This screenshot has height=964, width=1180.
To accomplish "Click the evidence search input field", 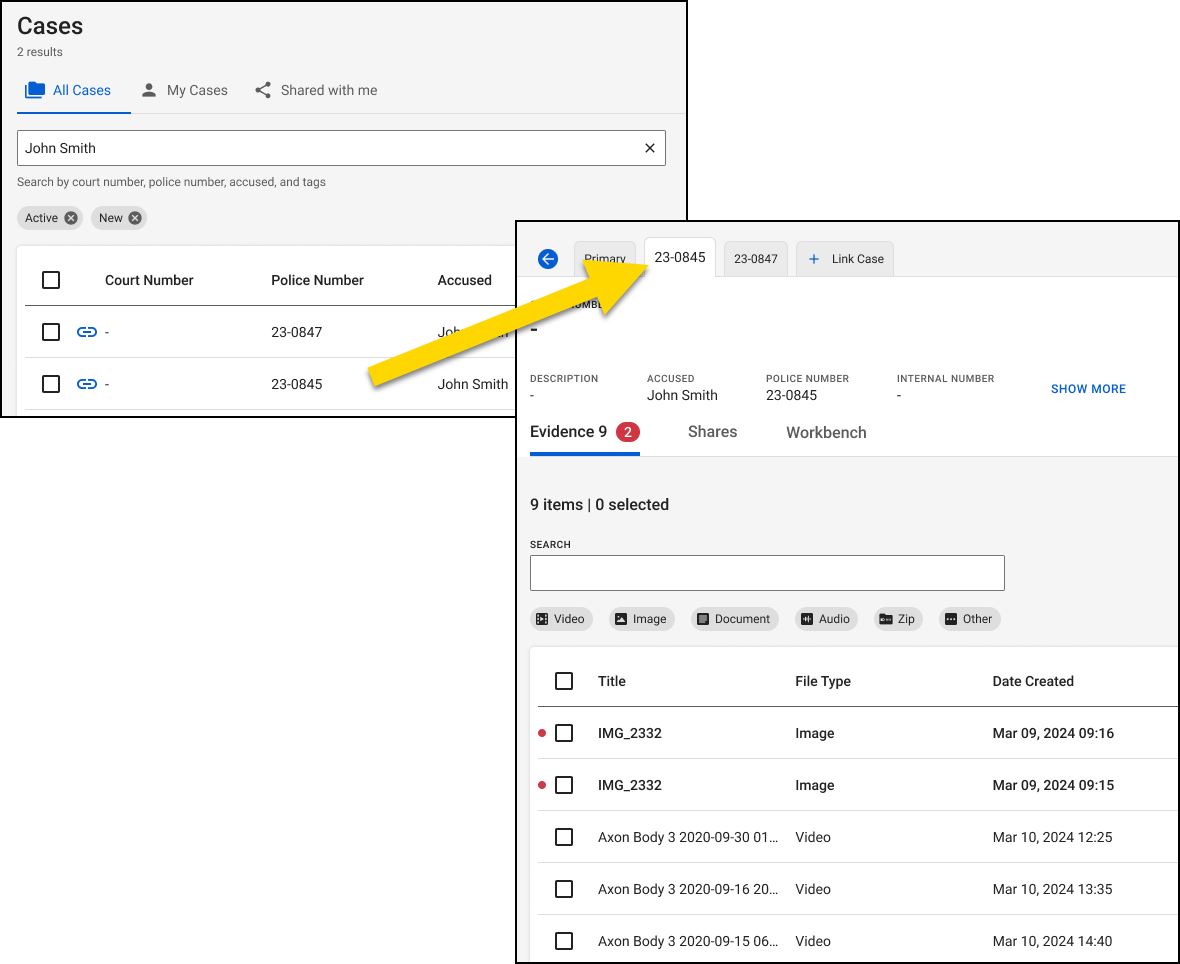I will point(767,573).
